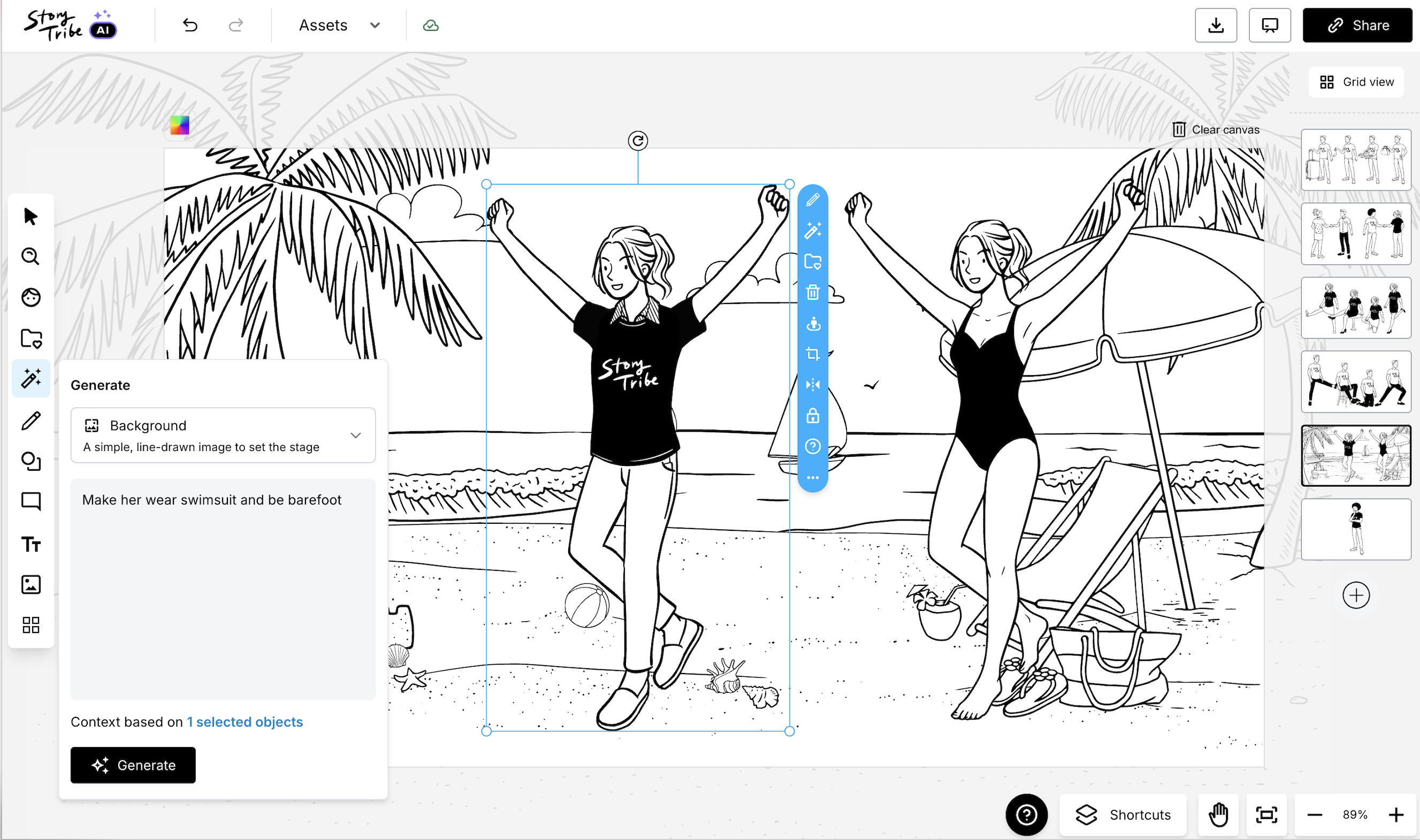
Task: Toggle the hand pan tool
Action: (1218, 814)
